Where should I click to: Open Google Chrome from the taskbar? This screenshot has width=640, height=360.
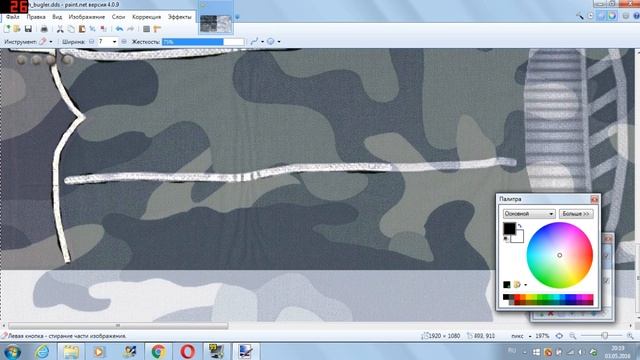pos(158,351)
